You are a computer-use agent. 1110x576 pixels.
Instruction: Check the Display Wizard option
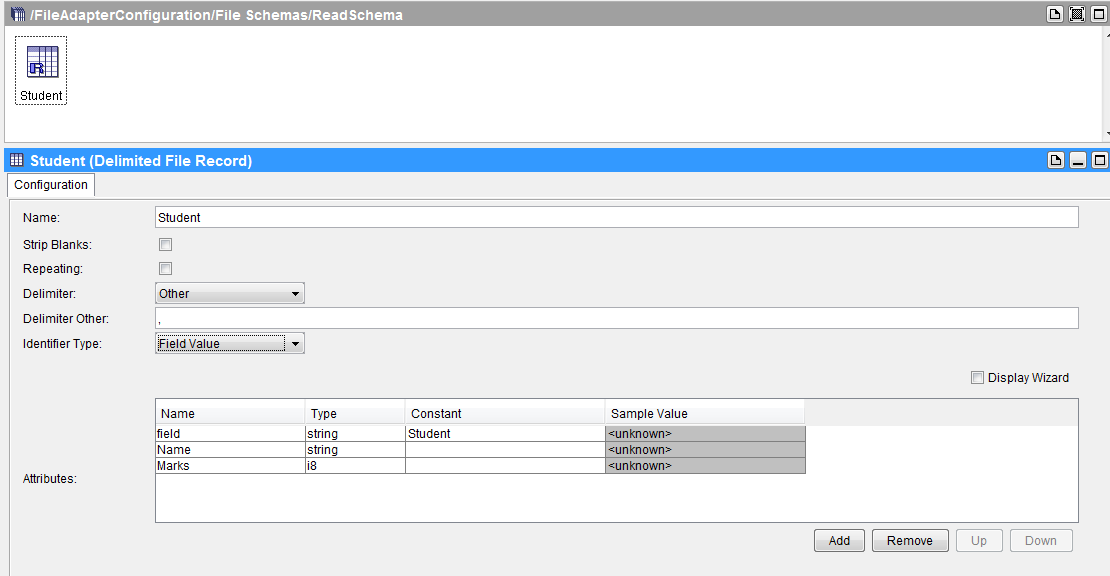pyautogui.click(x=978, y=378)
